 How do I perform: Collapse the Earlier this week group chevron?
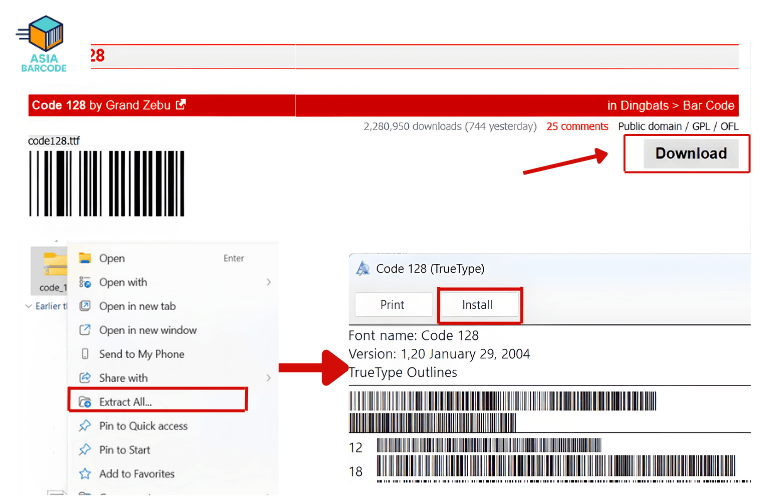(27, 306)
